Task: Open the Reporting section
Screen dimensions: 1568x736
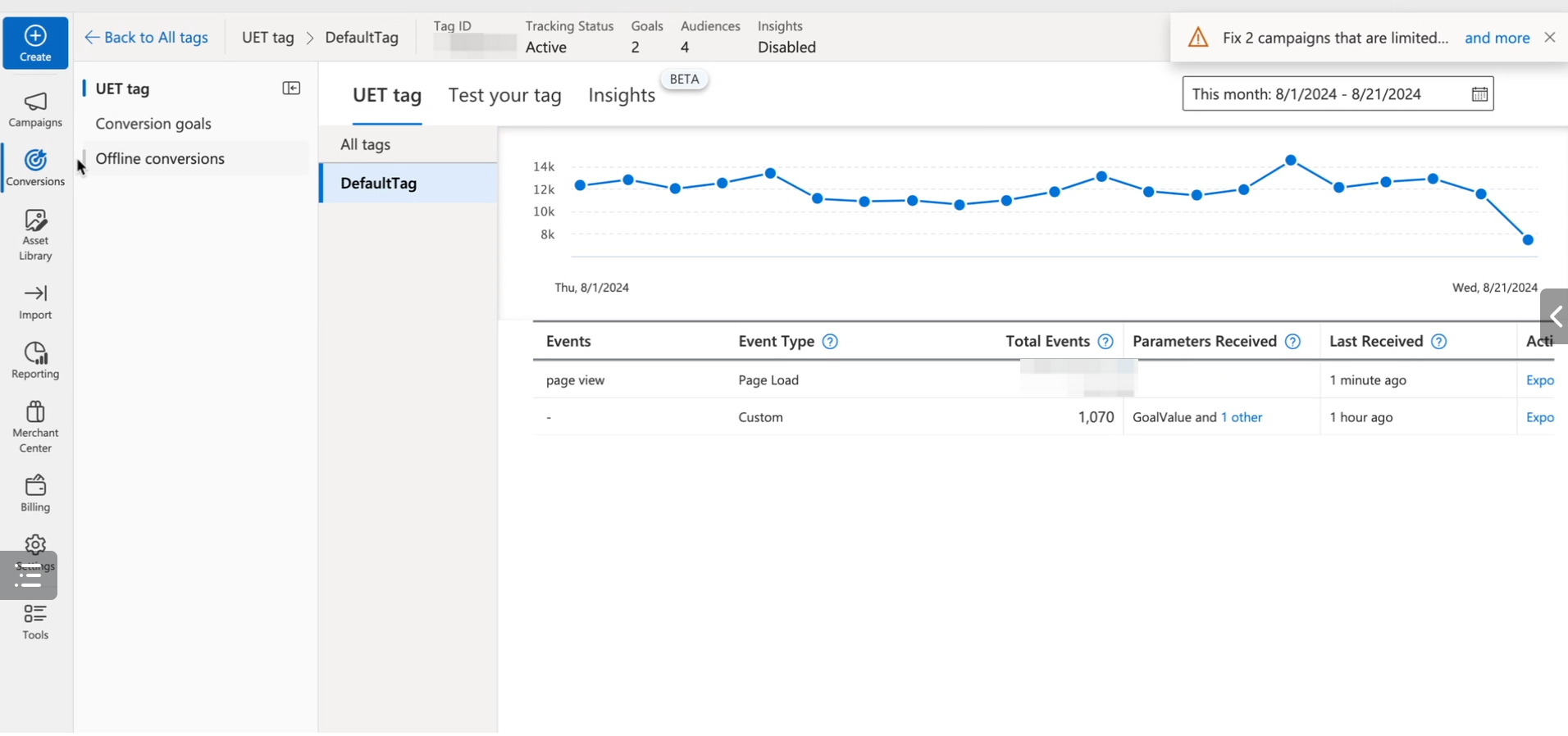Action: point(35,361)
